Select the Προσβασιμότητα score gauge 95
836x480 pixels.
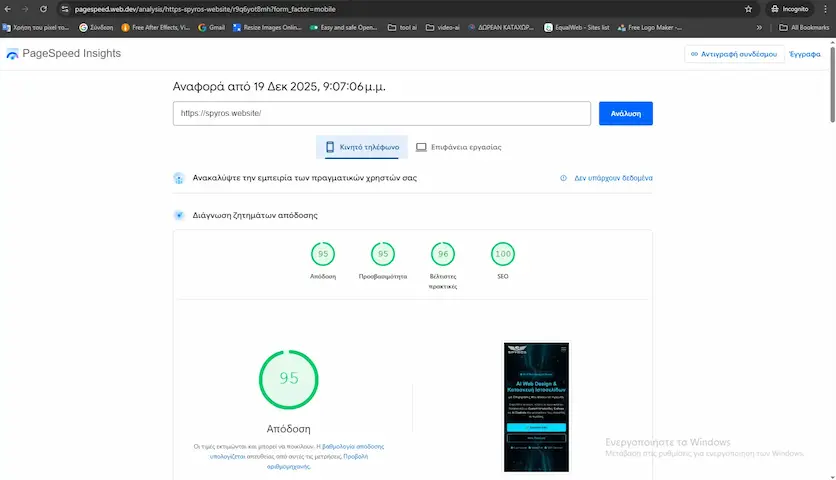point(383,254)
